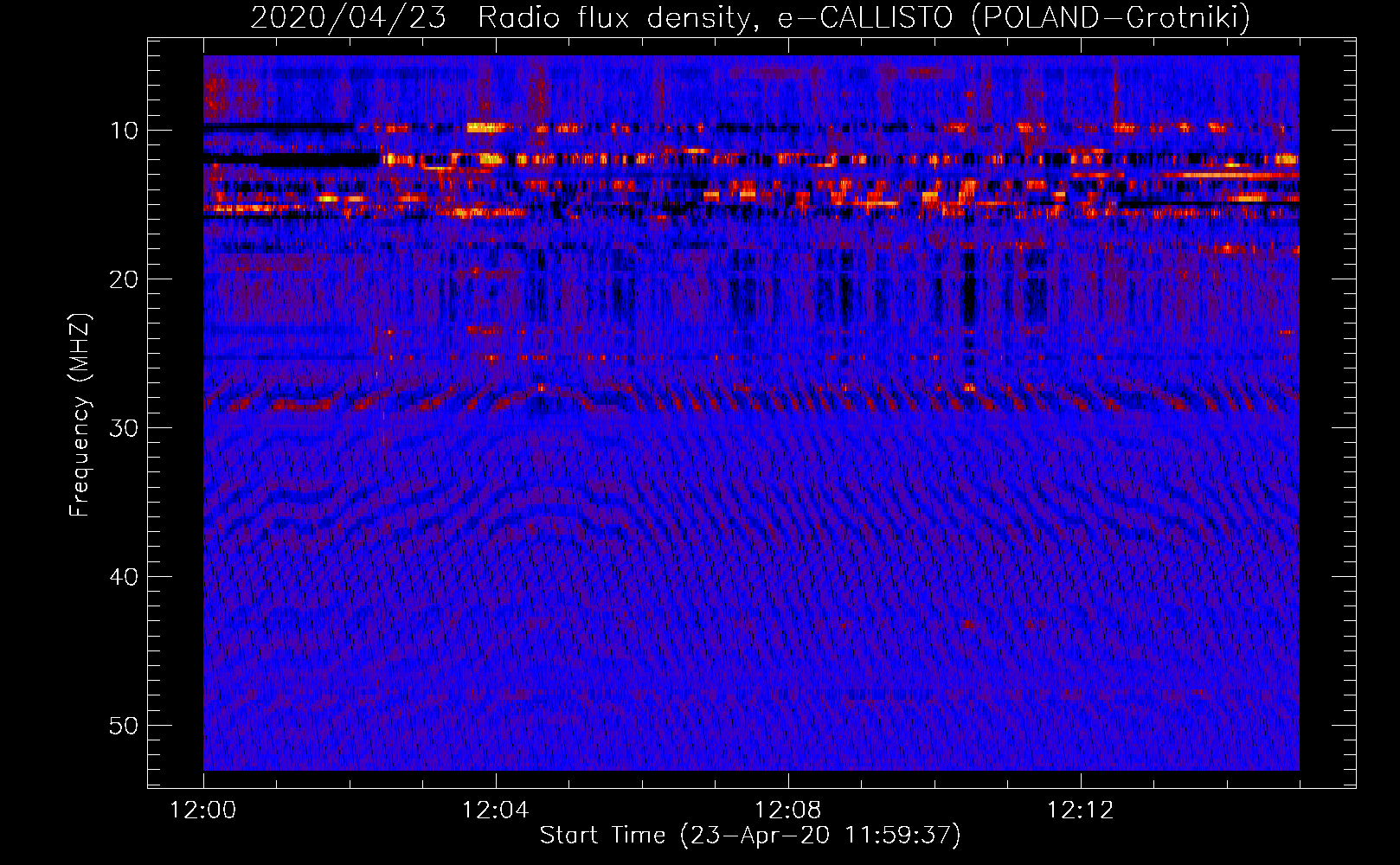Click the 12:12 time tick label
This screenshot has height=865, width=1400.
1080,811
